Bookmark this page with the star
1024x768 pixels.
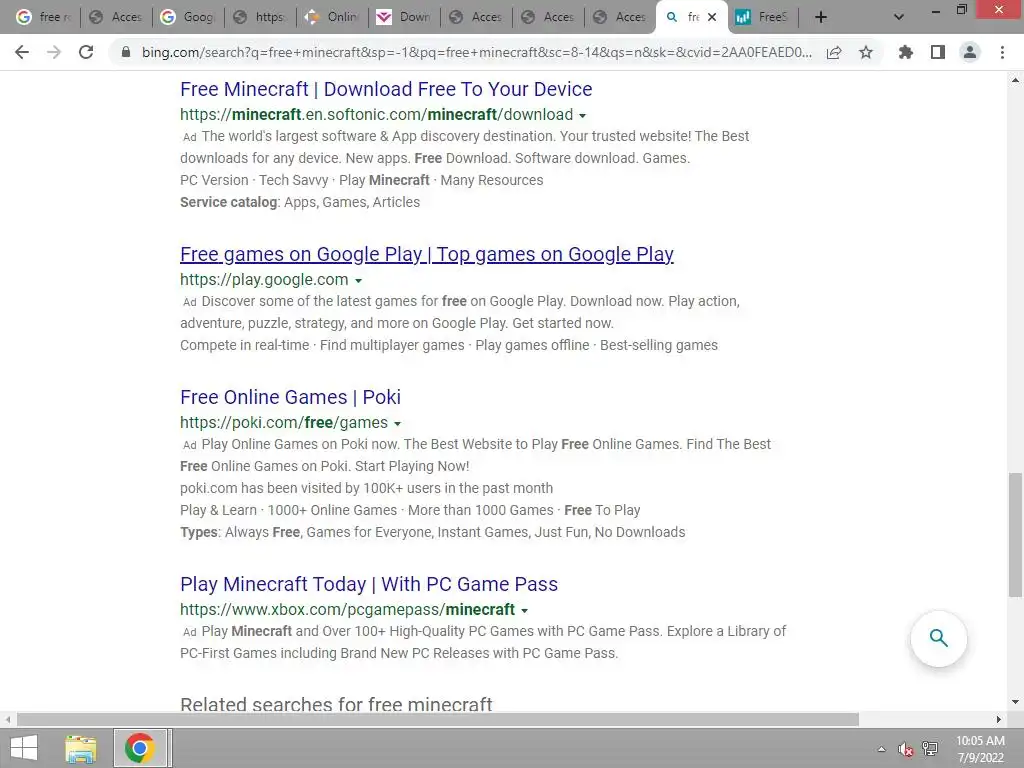(866, 52)
